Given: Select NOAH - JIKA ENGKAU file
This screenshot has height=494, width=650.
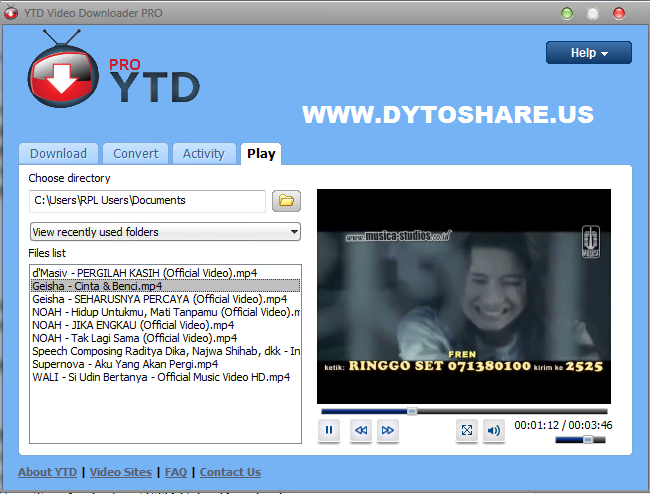Looking at the screenshot, I should pos(165,325).
